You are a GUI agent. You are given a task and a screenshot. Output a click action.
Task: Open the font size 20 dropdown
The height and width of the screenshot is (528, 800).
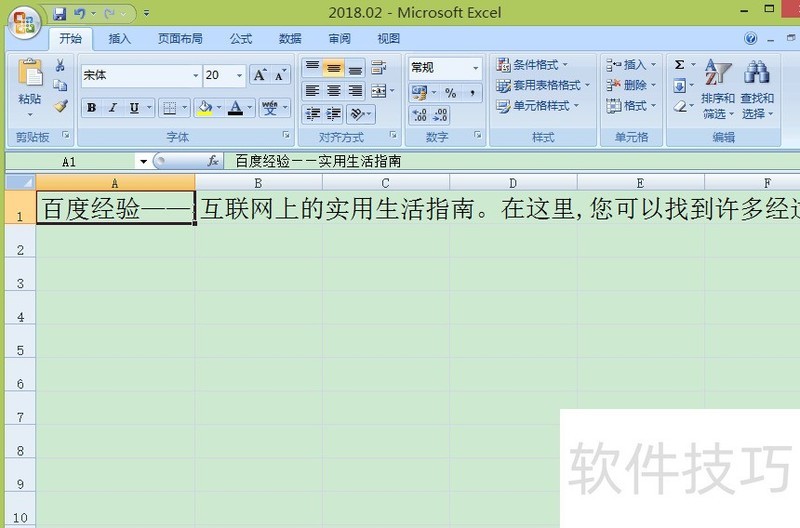point(239,76)
